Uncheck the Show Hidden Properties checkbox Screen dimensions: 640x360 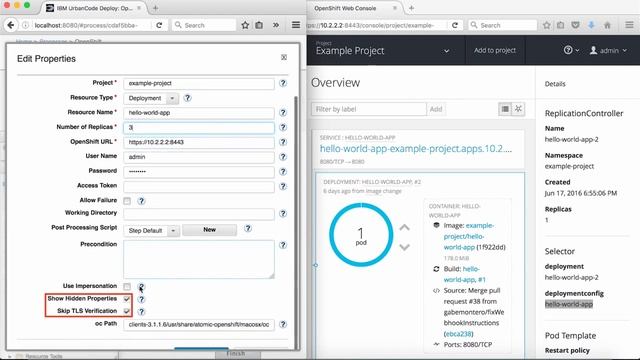[x=127, y=299]
